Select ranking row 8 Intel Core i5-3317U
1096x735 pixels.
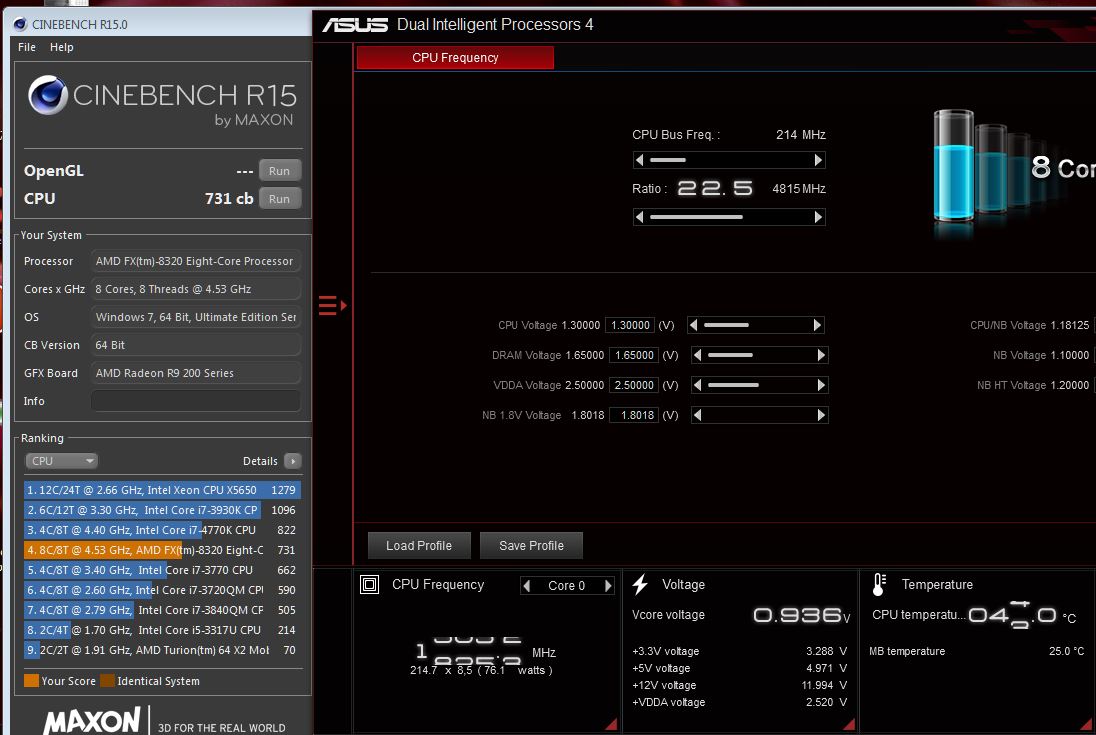click(162, 630)
